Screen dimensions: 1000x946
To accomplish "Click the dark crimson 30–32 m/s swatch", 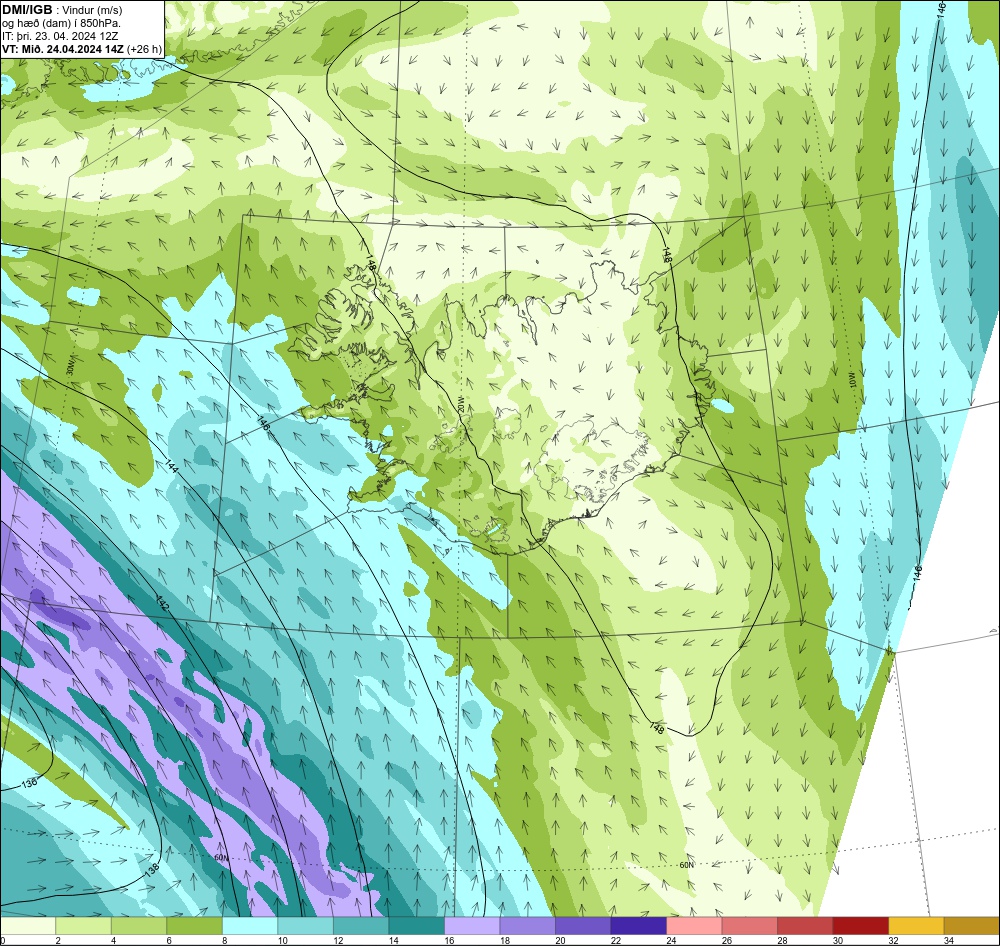I will tap(860, 926).
